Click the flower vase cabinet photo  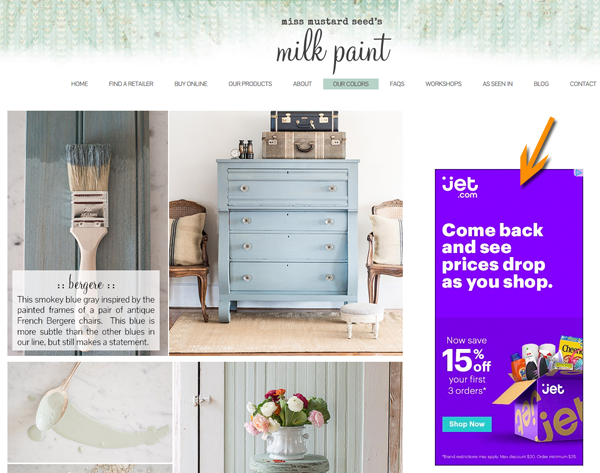tap(289, 418)
